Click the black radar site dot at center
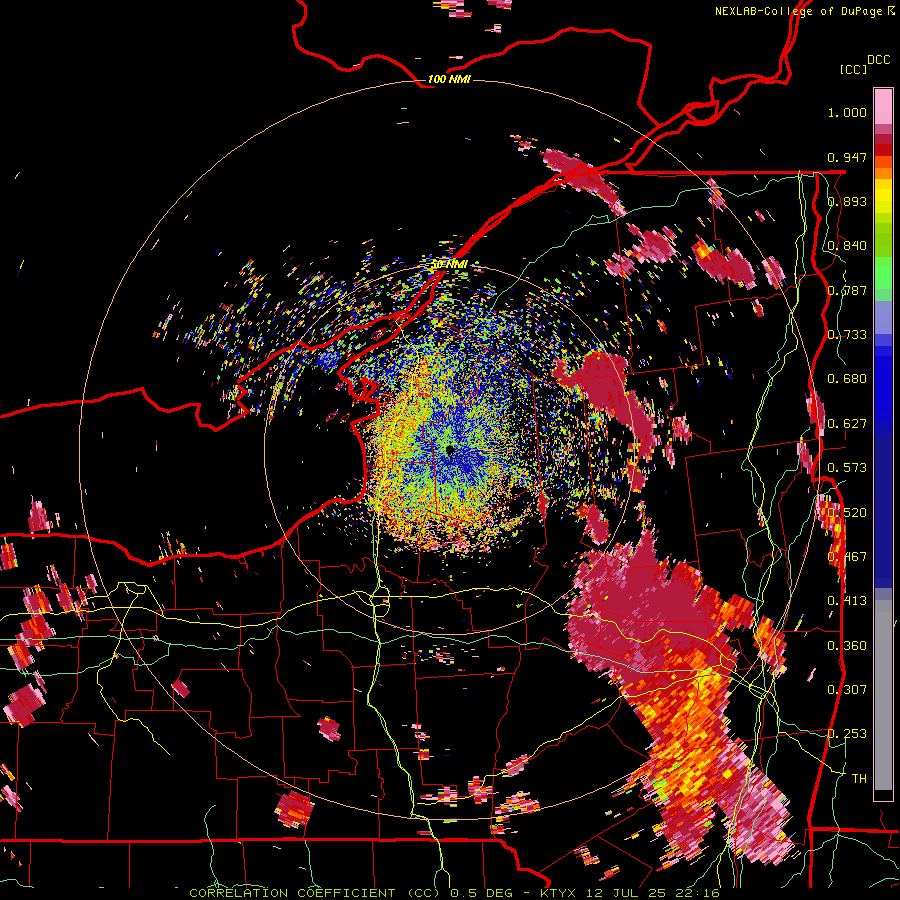The height and width of the screenshot is (900, 900). tap(450, 450)
